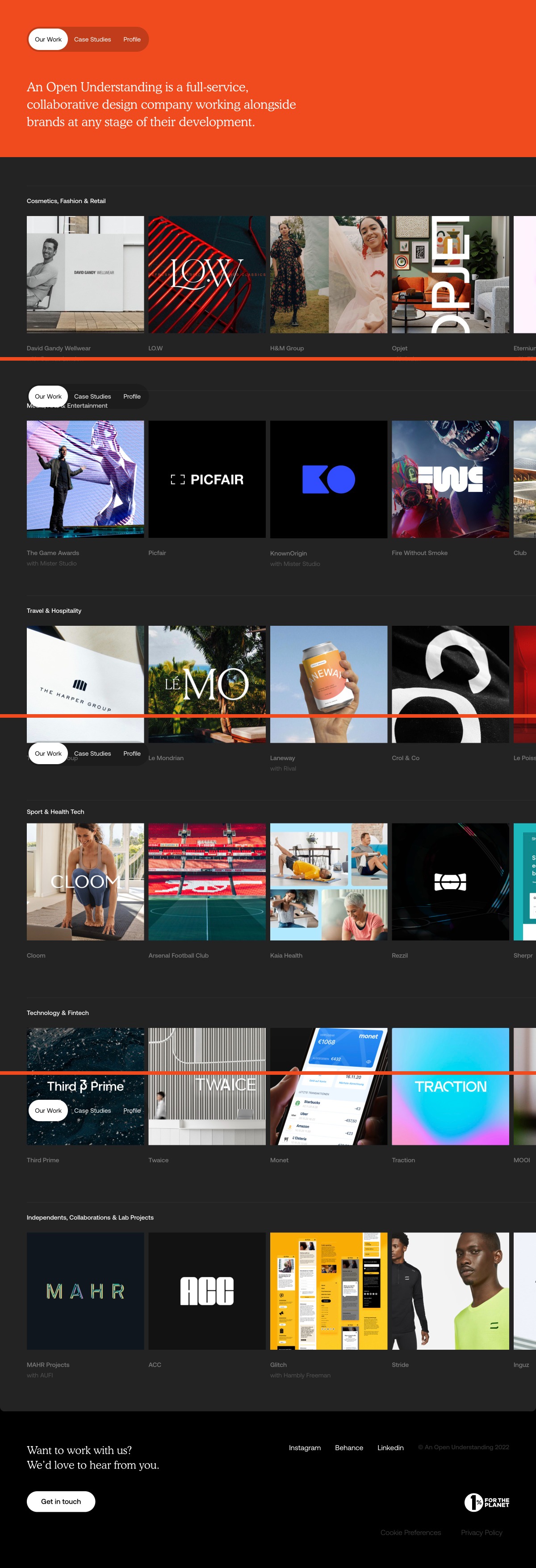The image size is (536, 1568).
Task: Open the Opjet interior project image
Action: 450,275
